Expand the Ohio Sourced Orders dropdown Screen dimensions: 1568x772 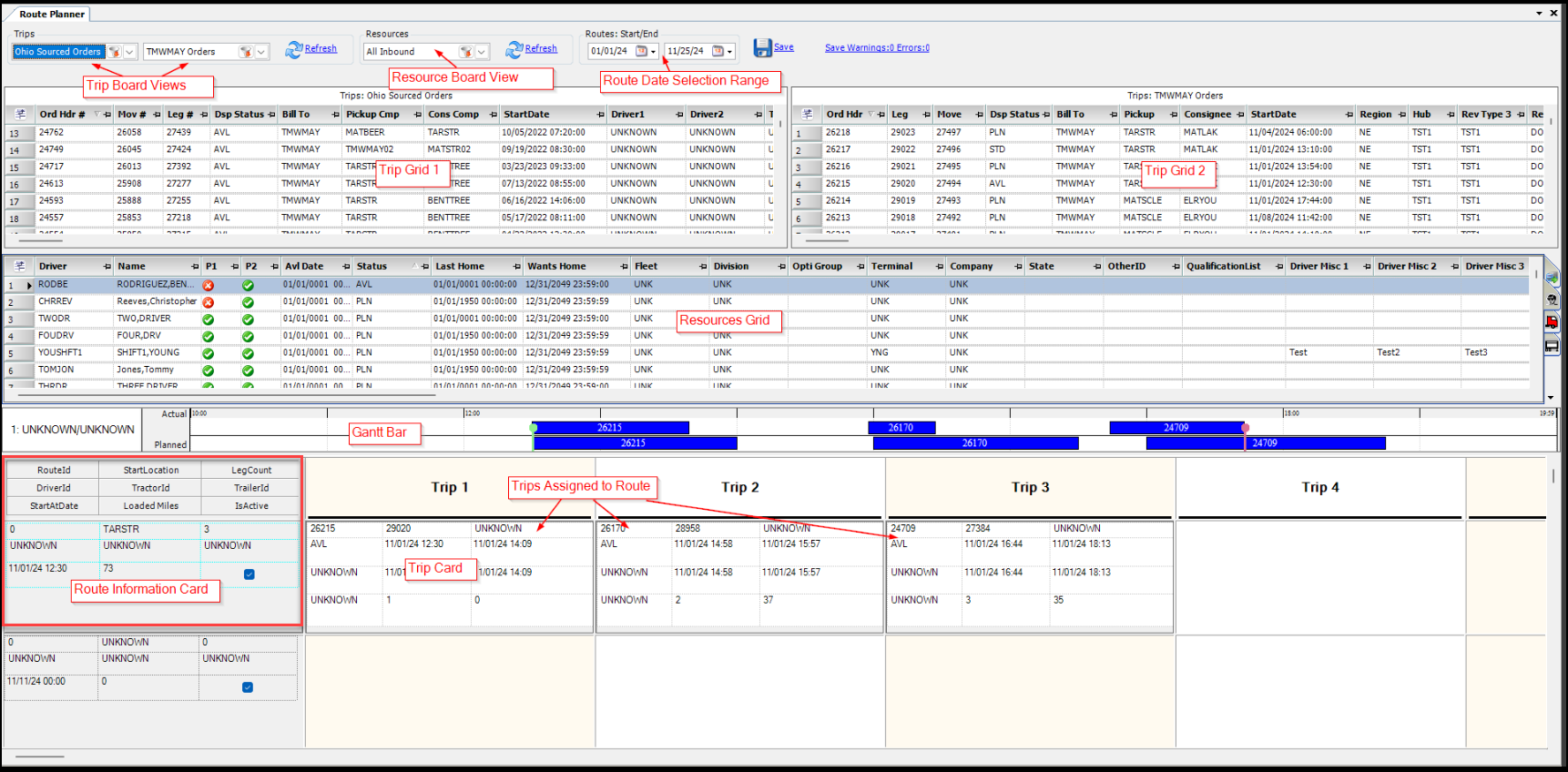(x=130, y=52)
